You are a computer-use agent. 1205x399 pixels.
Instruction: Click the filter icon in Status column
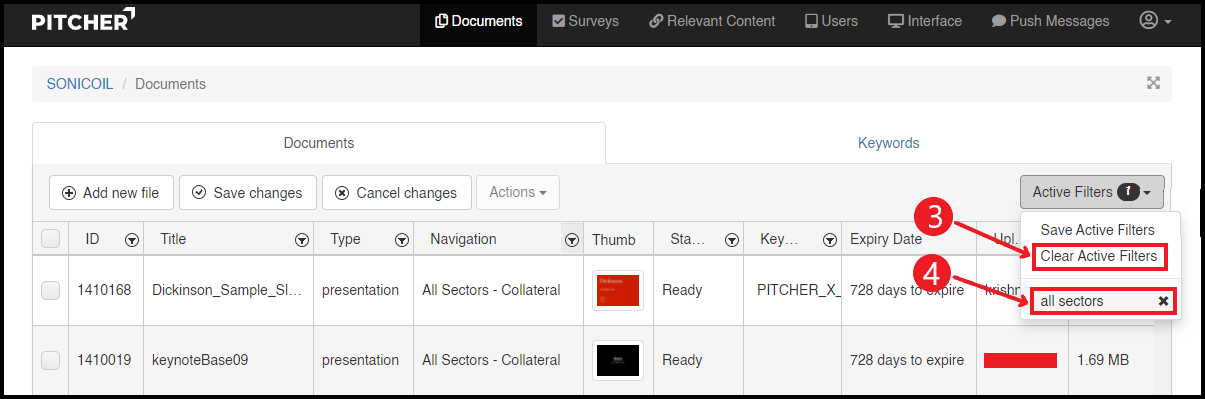coord(731,240)
